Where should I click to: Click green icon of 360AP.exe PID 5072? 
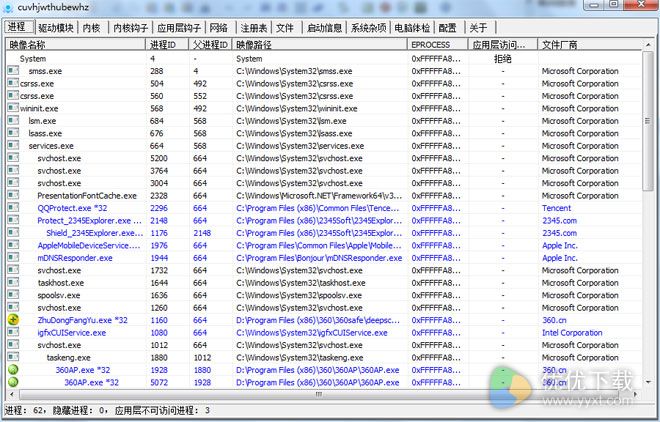point(13,382)
